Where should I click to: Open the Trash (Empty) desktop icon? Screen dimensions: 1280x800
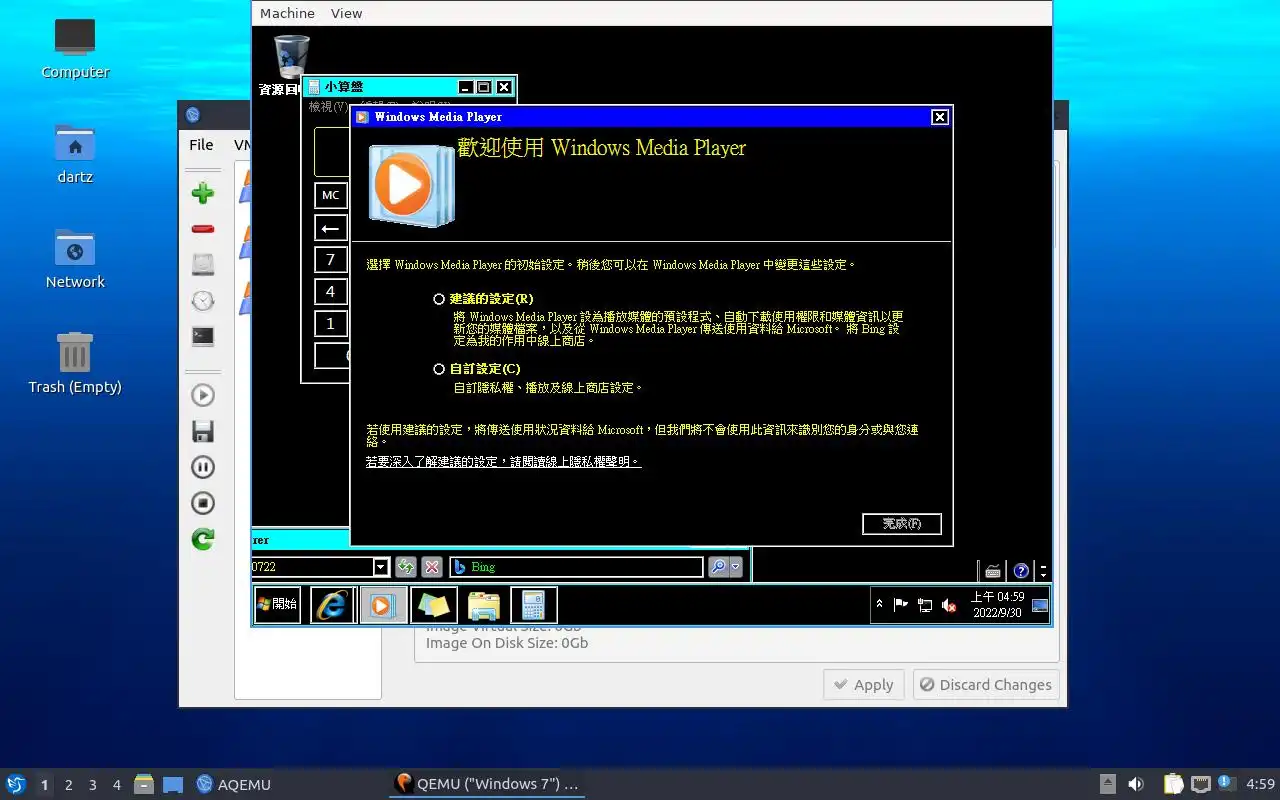[75, 364]
